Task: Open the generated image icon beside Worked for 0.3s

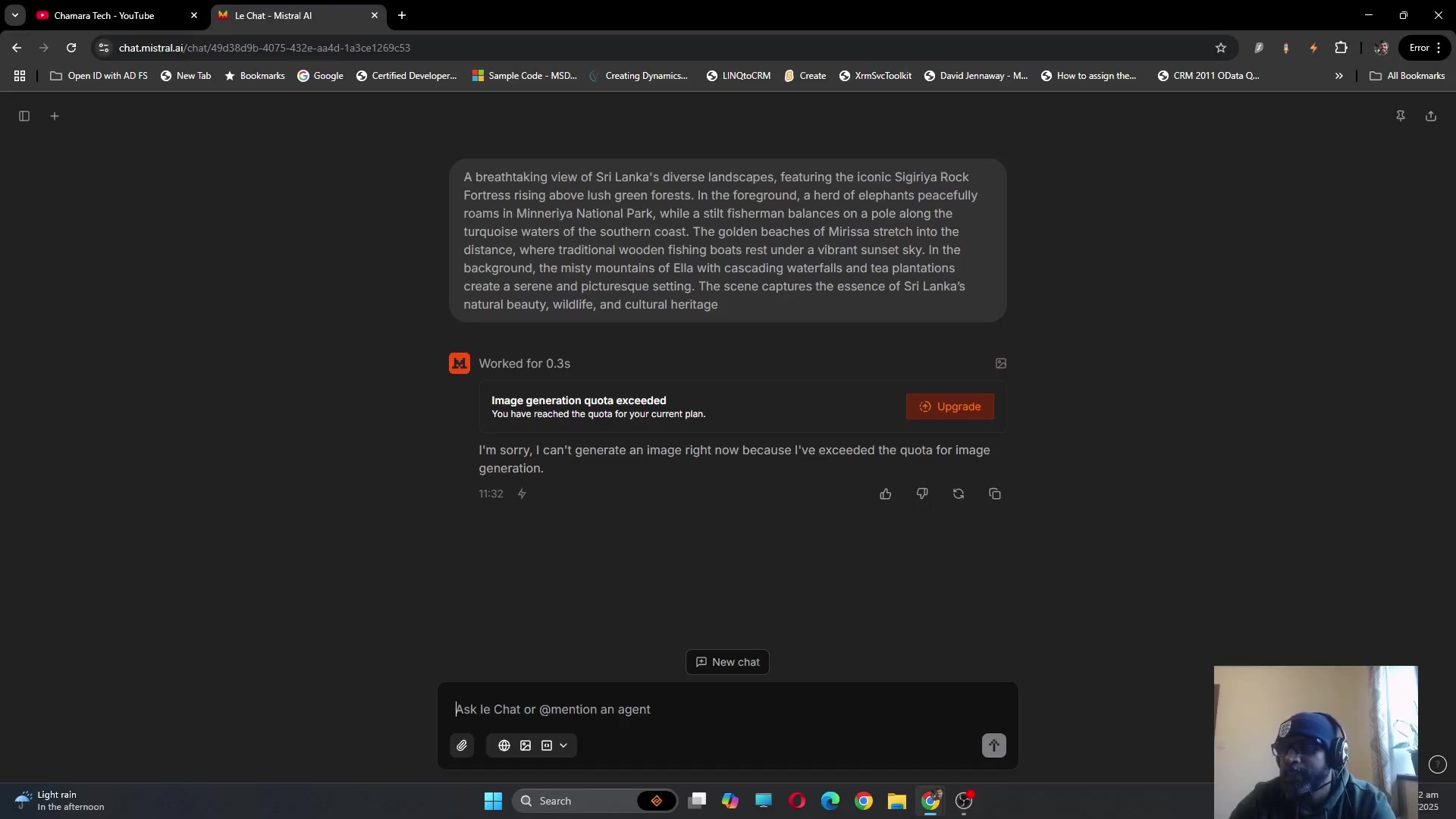Action: coord(1001,363)
